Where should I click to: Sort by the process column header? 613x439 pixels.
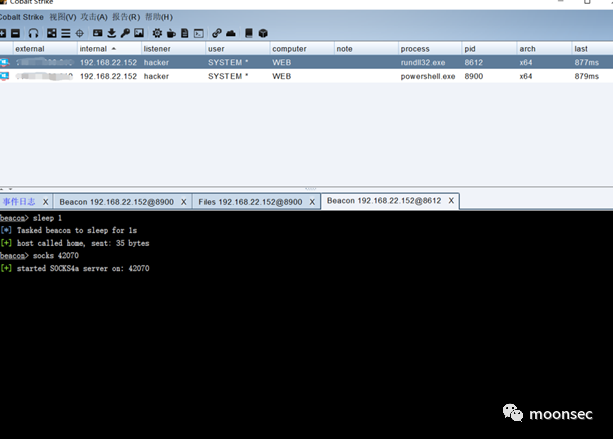coord(430,48)
